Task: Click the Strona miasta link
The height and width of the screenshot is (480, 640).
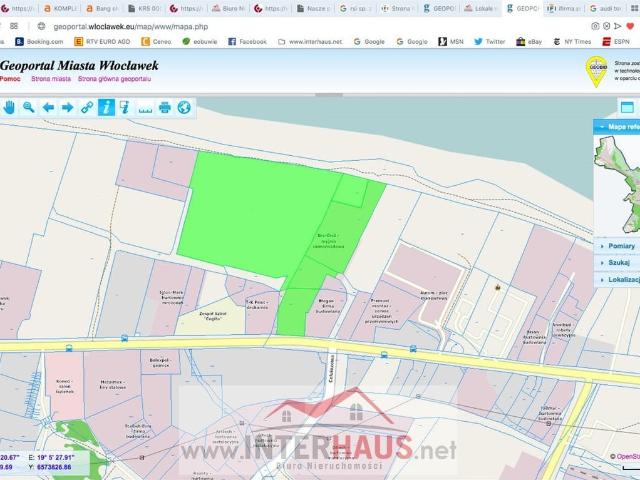Action: click(51, 79)
